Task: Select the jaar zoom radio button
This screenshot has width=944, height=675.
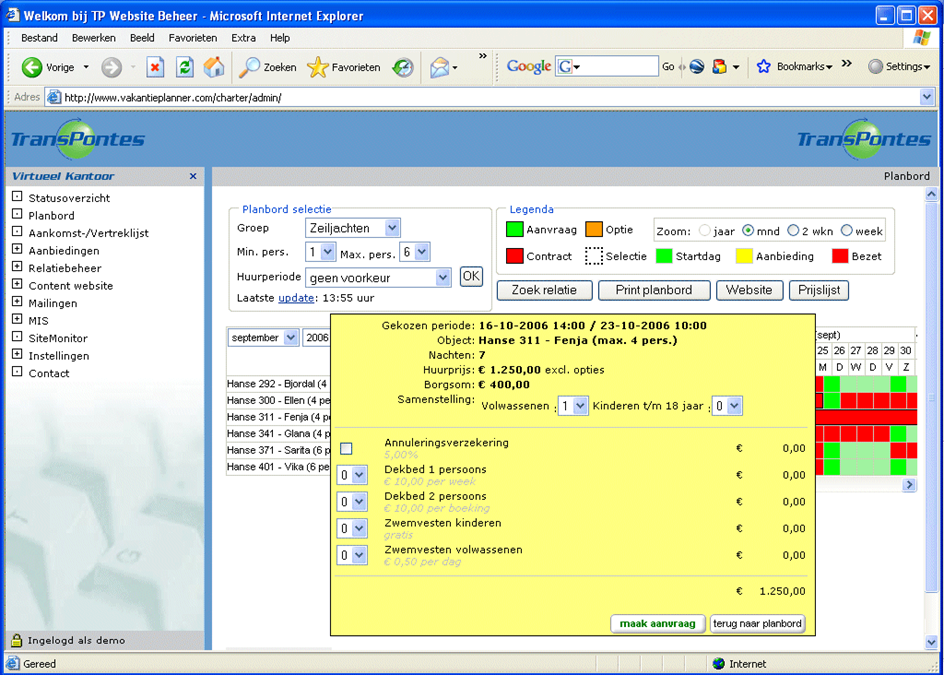Action: point(704,231)
